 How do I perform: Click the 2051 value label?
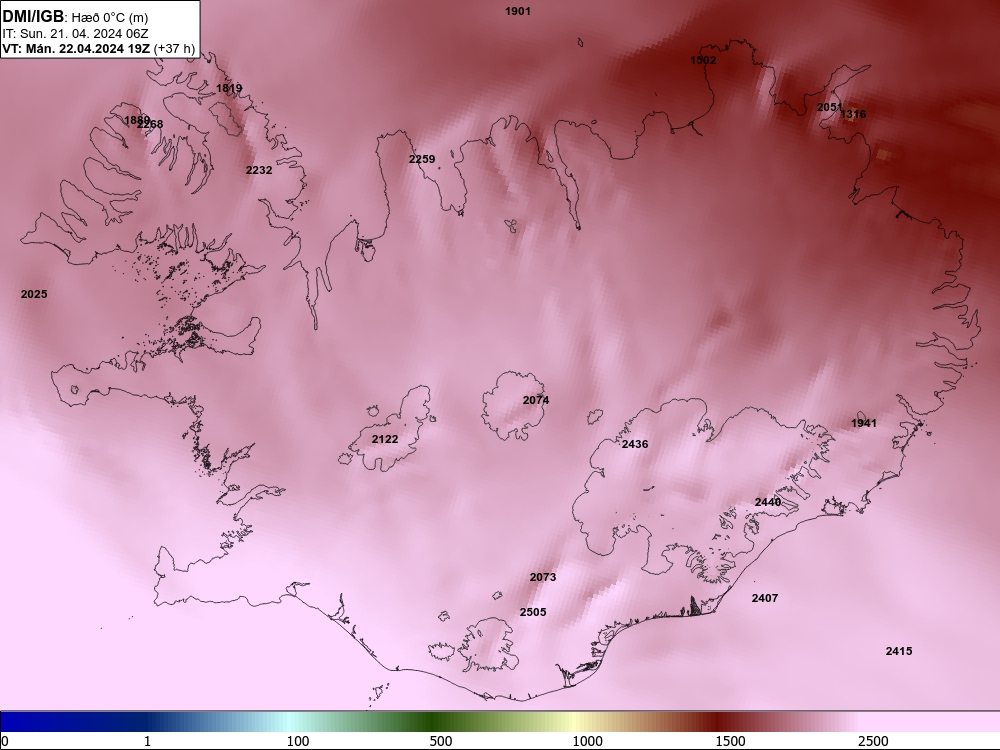(828, 107)
